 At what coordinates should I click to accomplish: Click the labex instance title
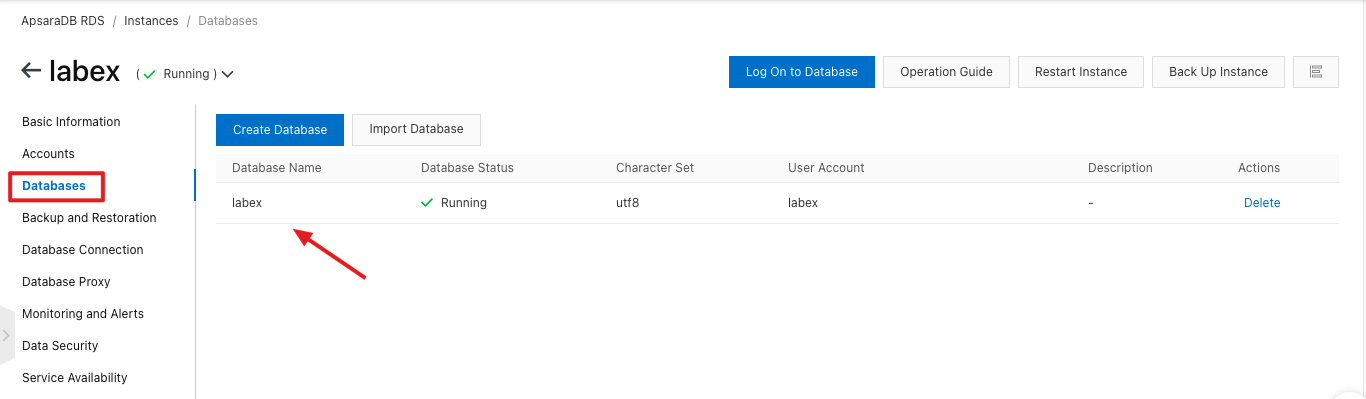(x=85, y=72)
